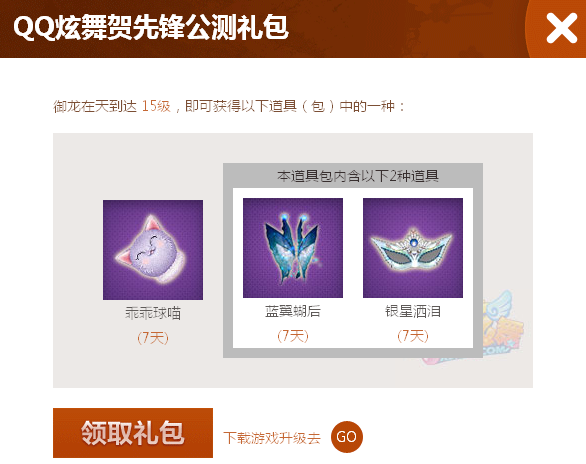Click the 乖乖球喵 item name label
Image resolution: width=586 pixels, height=464 pixels.
(153, 313)
